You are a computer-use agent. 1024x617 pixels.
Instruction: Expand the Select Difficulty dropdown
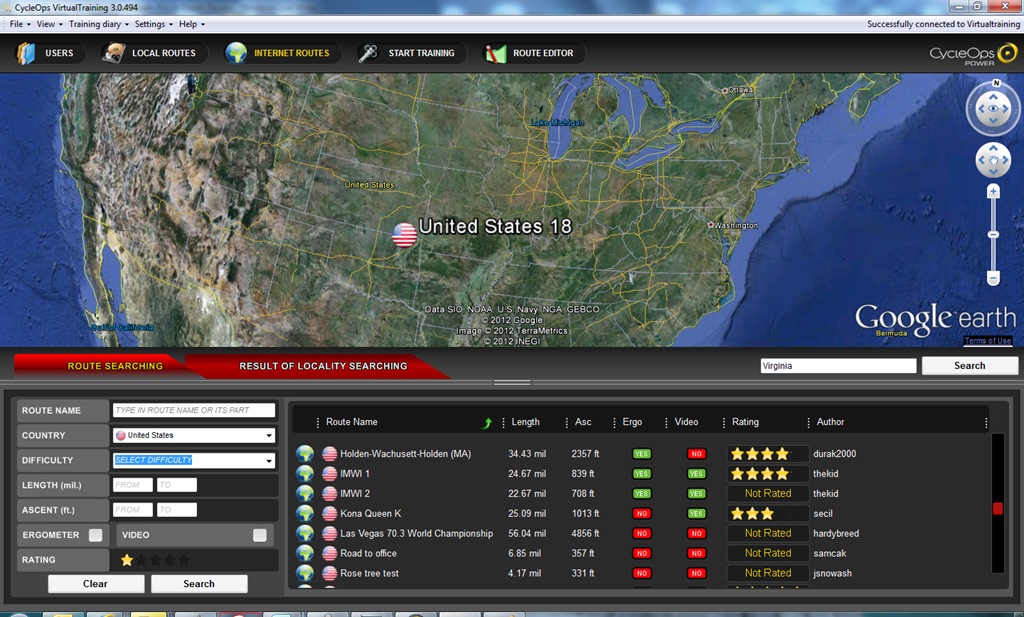click(194, 460)
